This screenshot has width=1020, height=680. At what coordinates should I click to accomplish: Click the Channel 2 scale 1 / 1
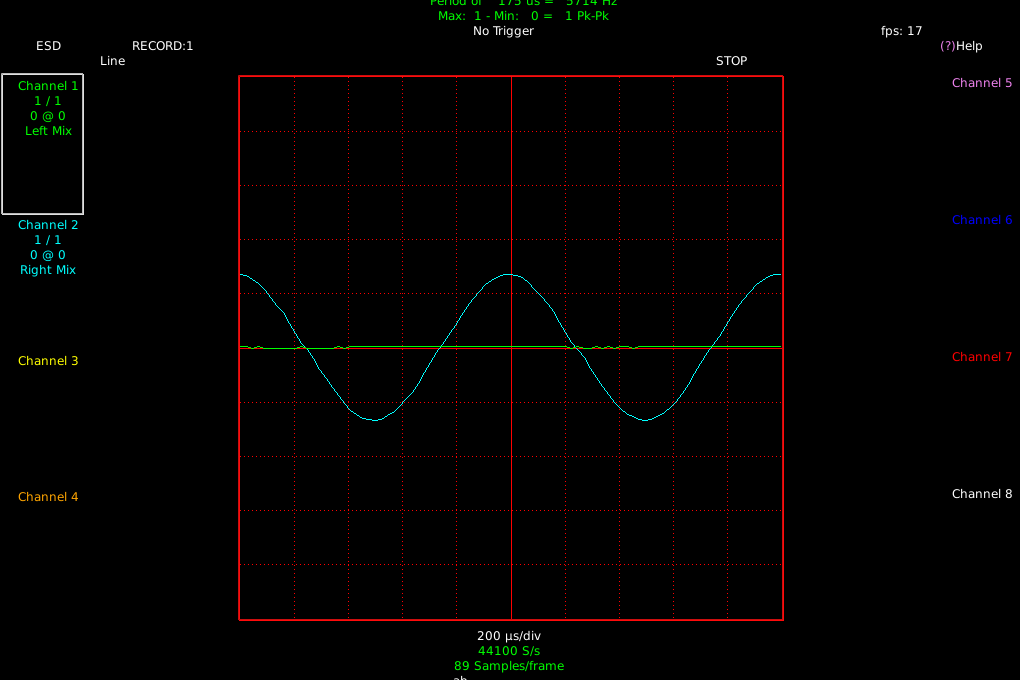click(48, 240)
